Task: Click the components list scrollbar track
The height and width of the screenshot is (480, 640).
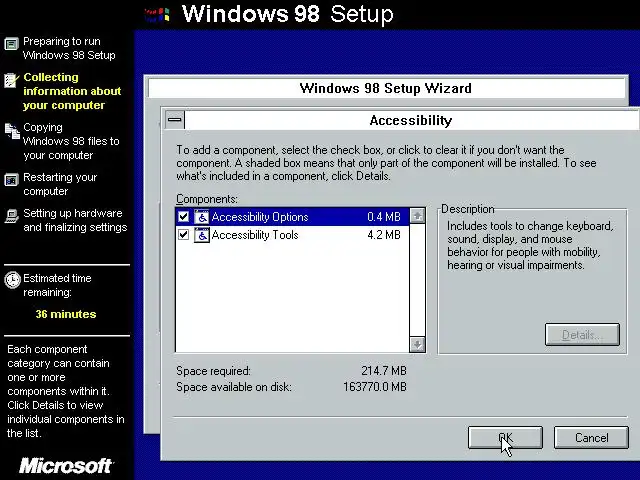Action: (417, 280)
